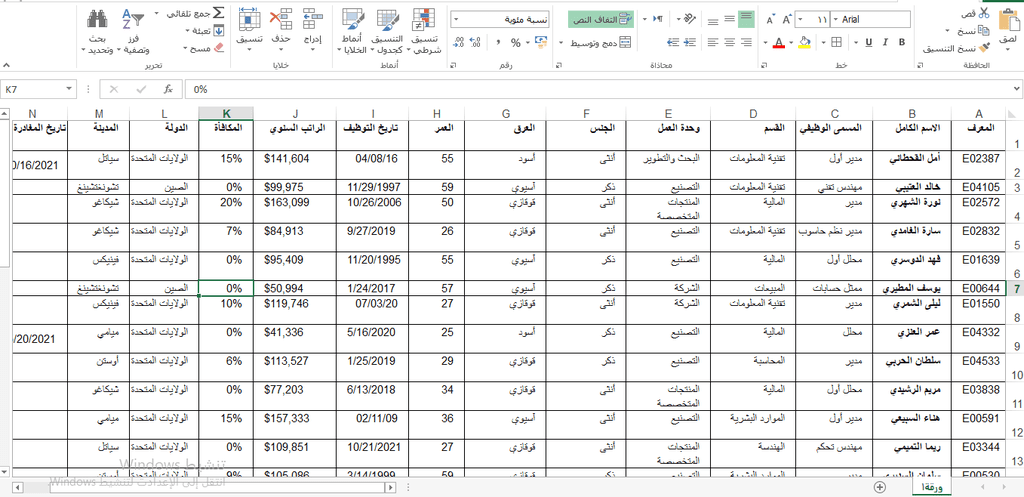Click the Format Painter (نسخ التنسيق) icon

985,48
